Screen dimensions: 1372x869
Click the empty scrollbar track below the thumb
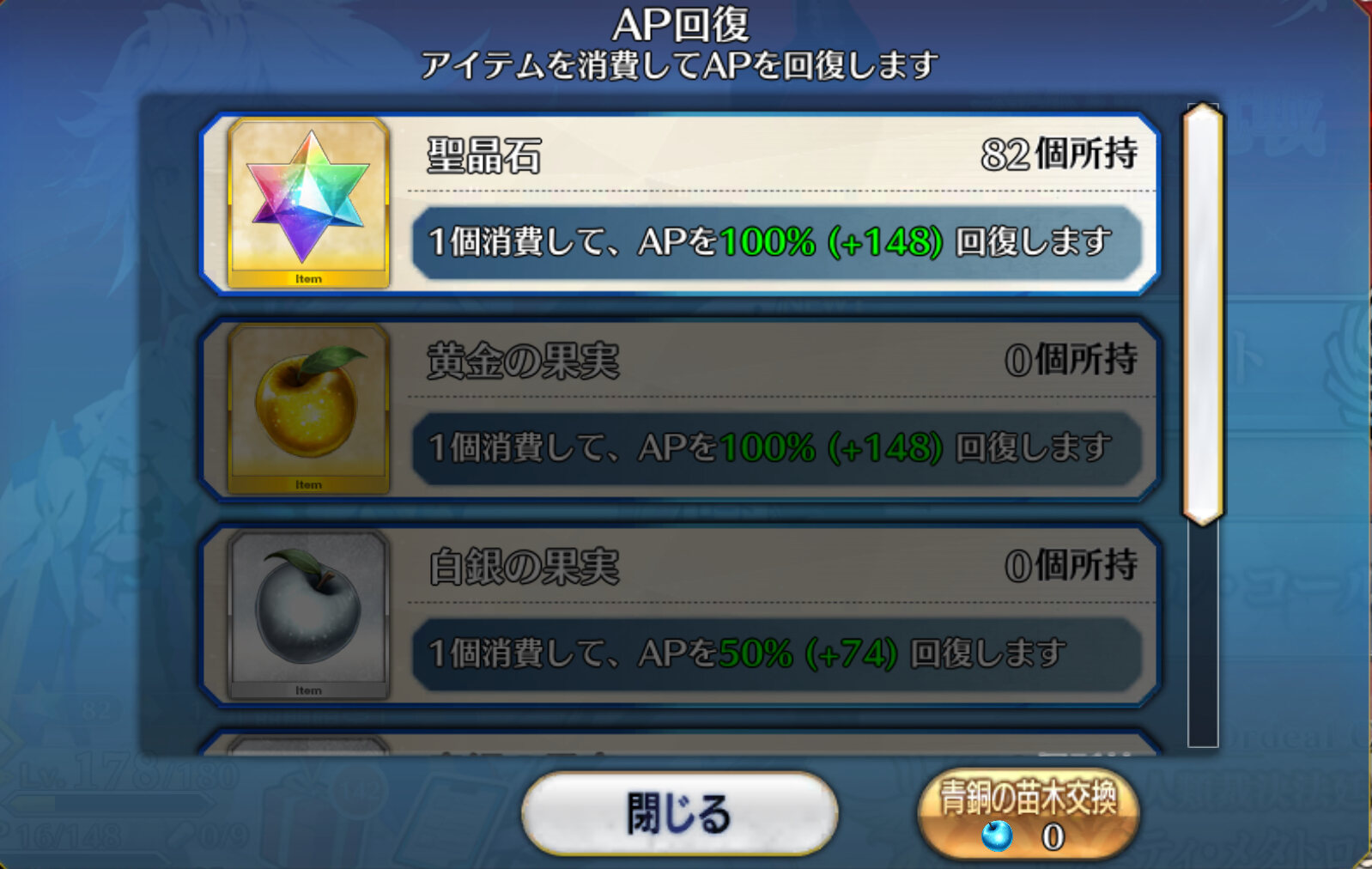(x=1203, y=635)
